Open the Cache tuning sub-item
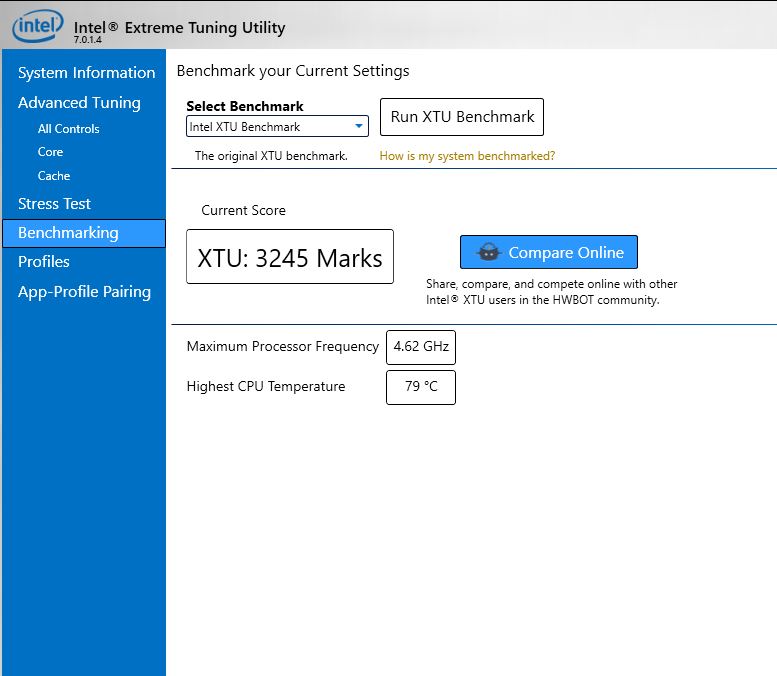This screenshot has height=676, width=777. (54, 176)
